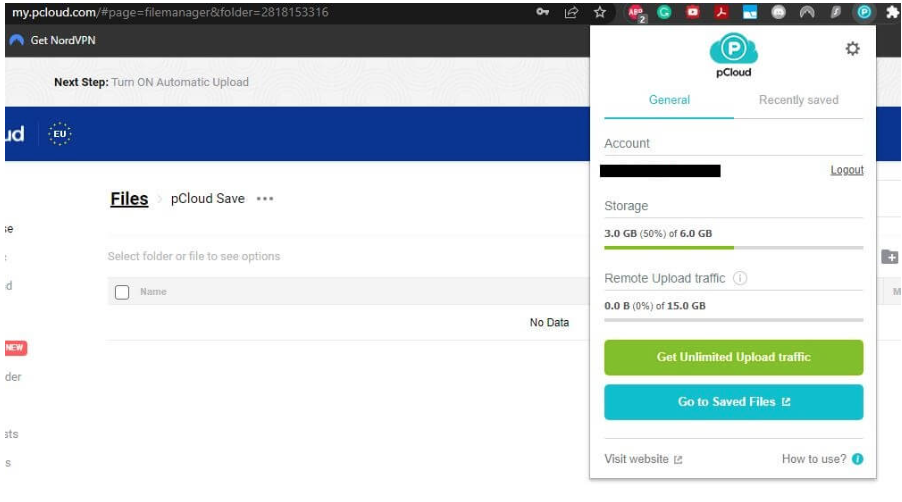This screenshot has height=502, width=902.
Task: Click Go to Saved Files button
Action: pyautogui.click(x=733, y=402)
